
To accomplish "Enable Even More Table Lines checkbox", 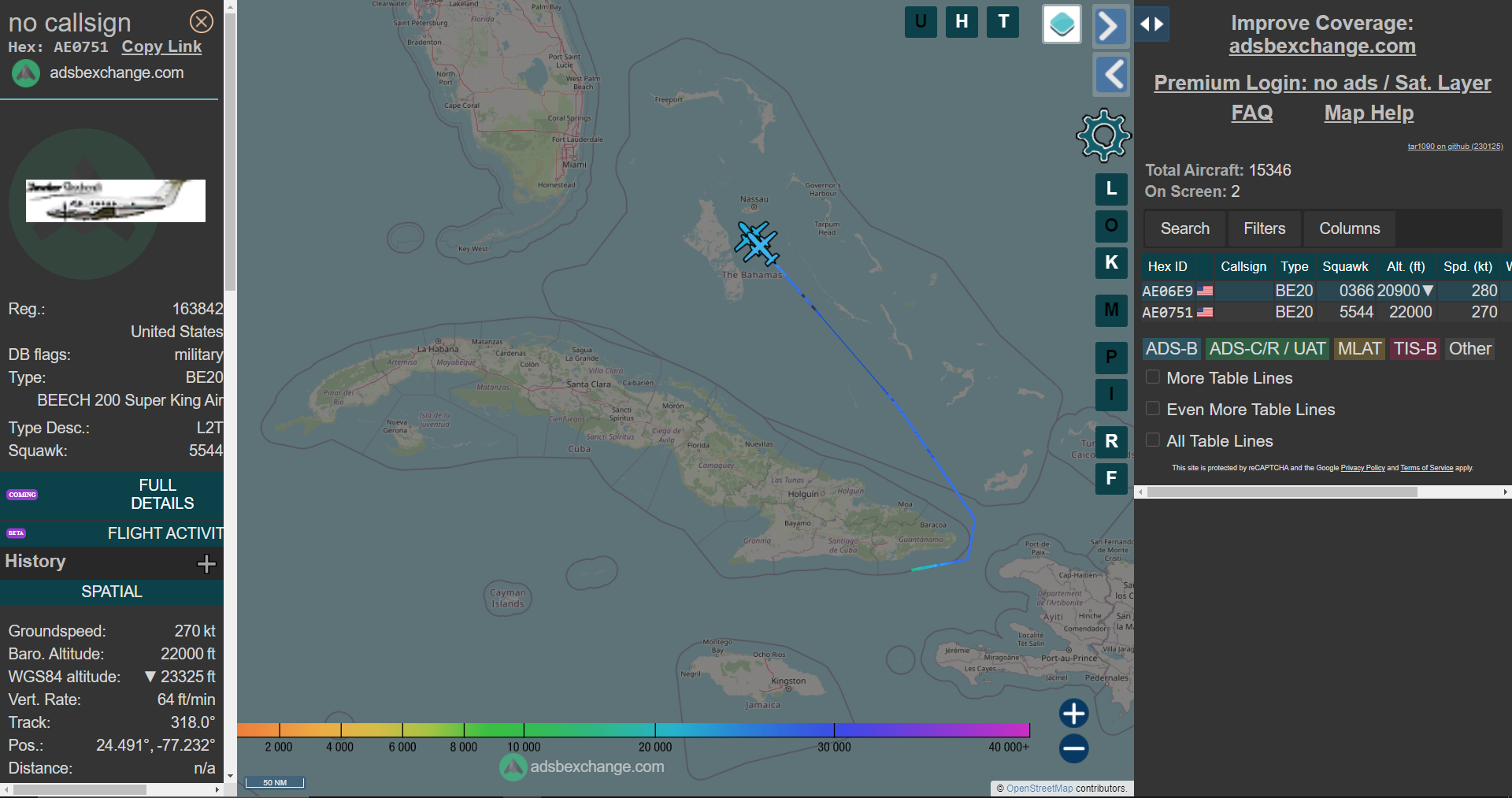I will 1153,409.
